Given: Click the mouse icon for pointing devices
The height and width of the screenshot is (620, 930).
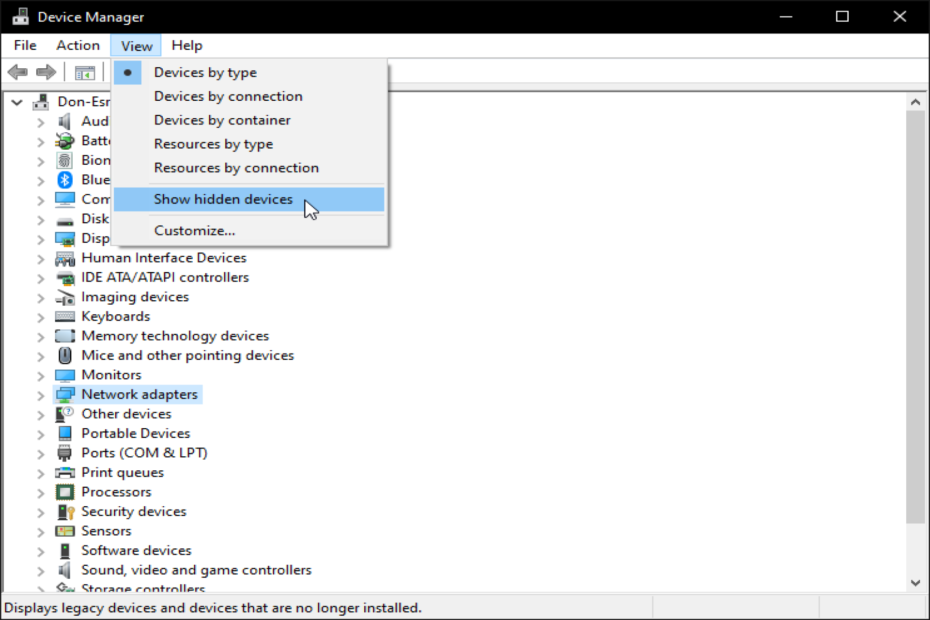Looking at the screenshot, I should pos(65,355).
